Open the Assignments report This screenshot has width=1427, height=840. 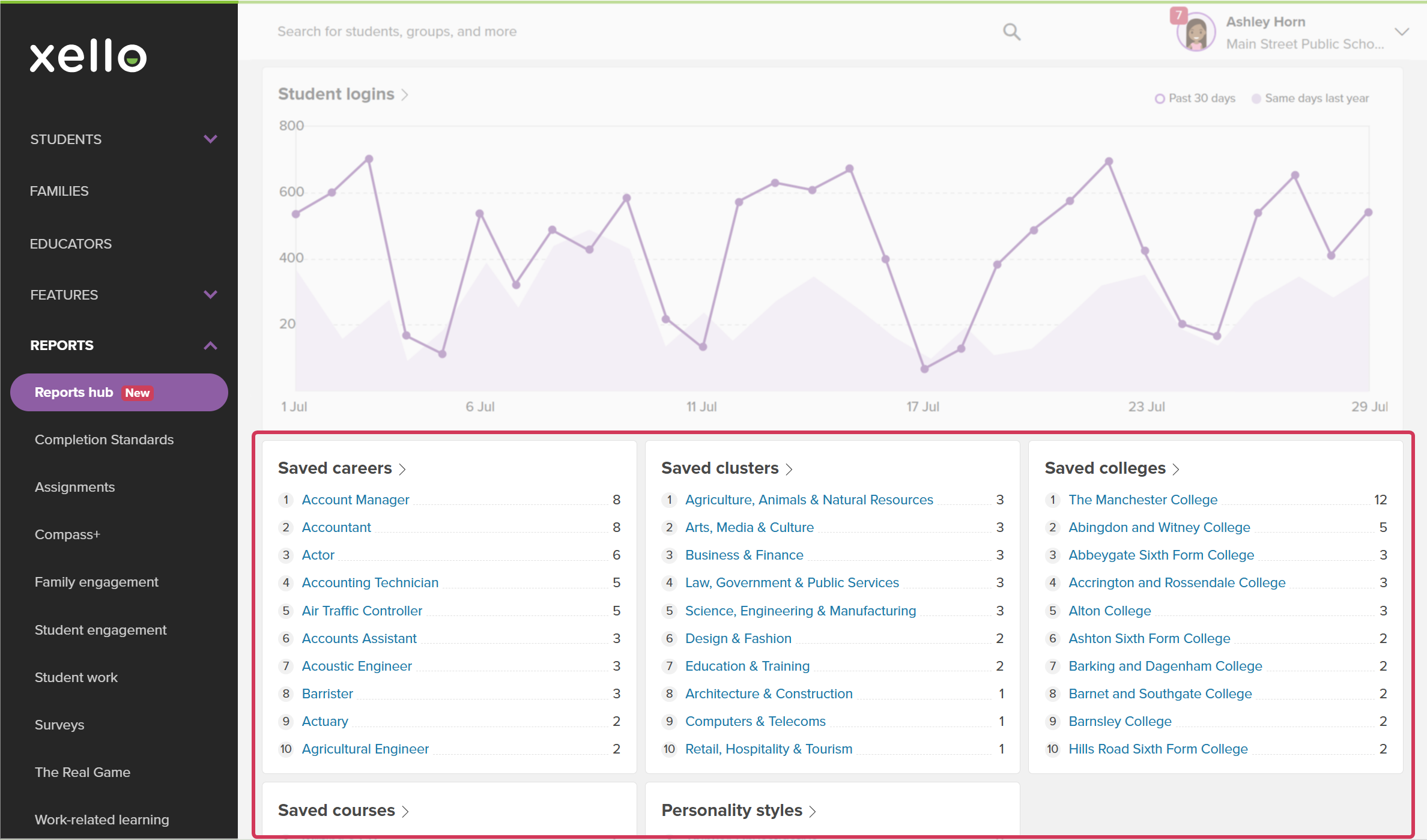pos(75,487)
